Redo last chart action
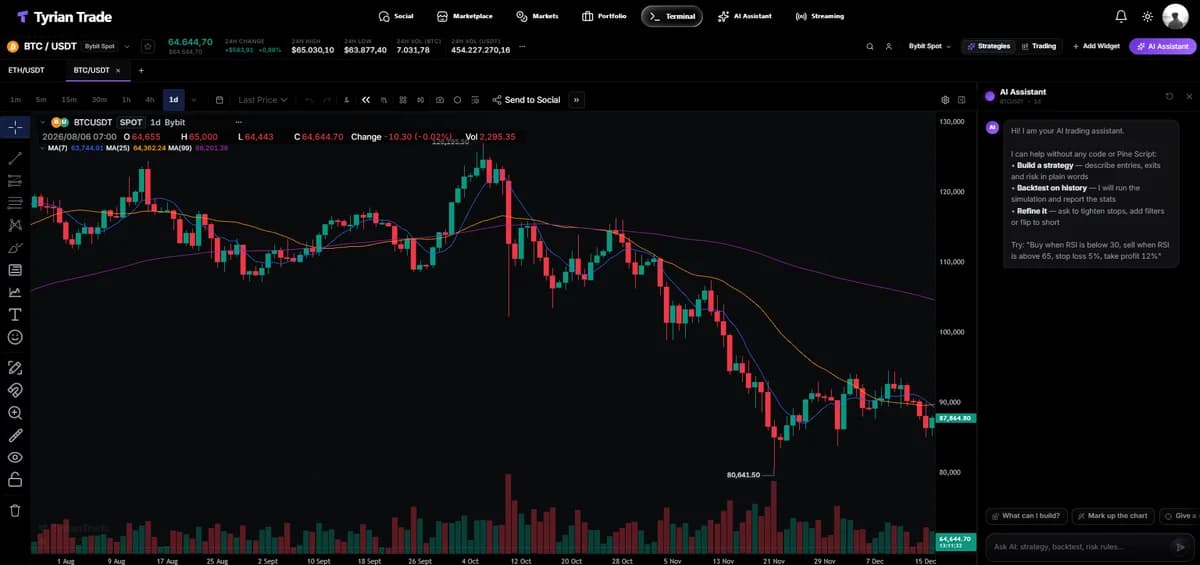The height and width of the screenshot is (565, 1200). [x=326, y=100]
